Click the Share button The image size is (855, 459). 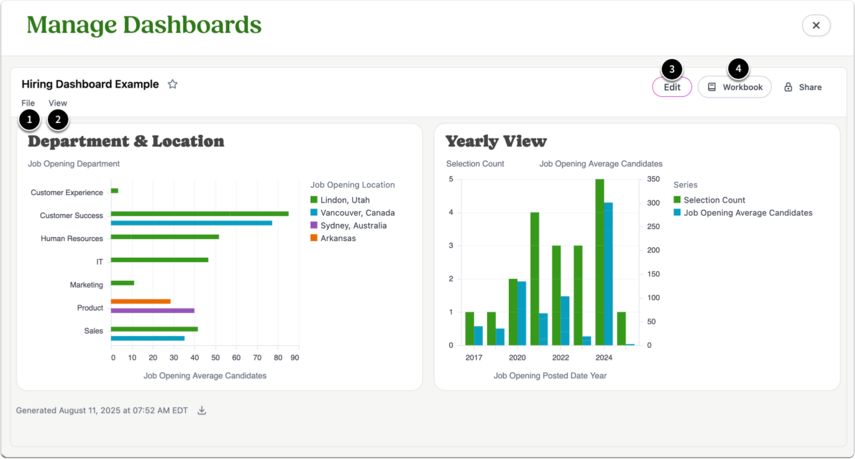(803, 87)
